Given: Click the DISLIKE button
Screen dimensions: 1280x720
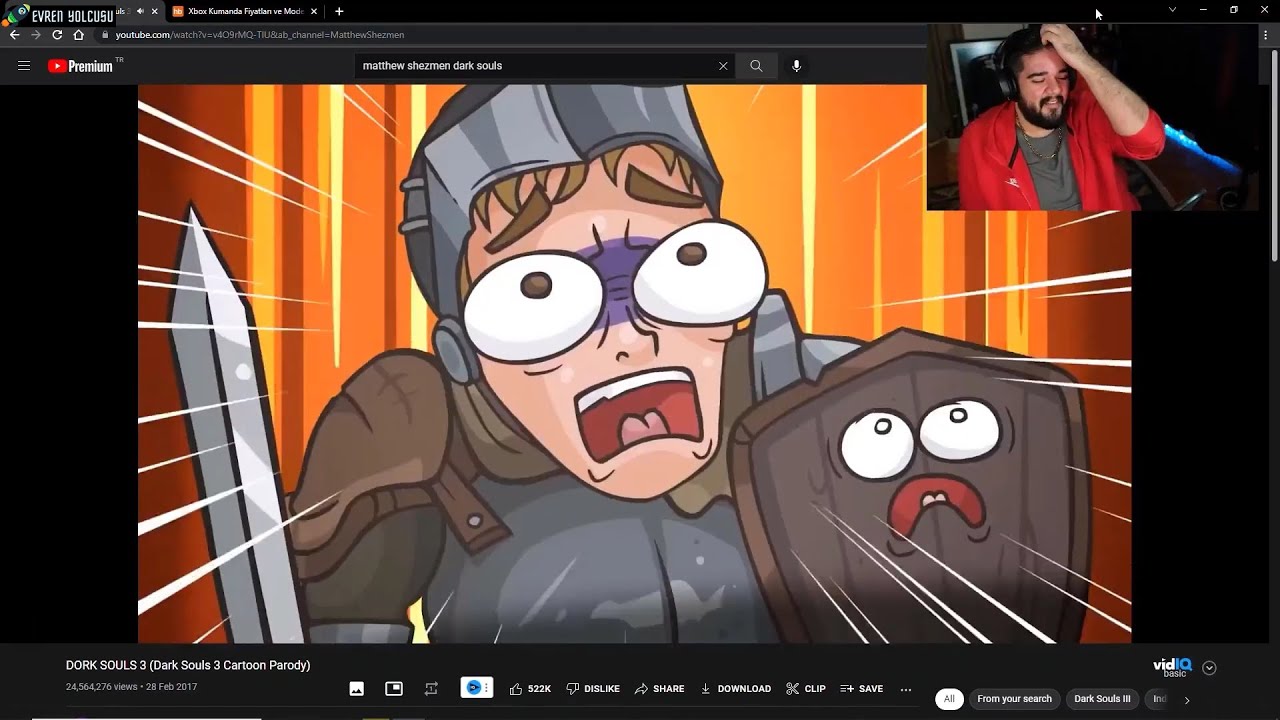Looking at the screenshot, I should (x=593, y=688).
